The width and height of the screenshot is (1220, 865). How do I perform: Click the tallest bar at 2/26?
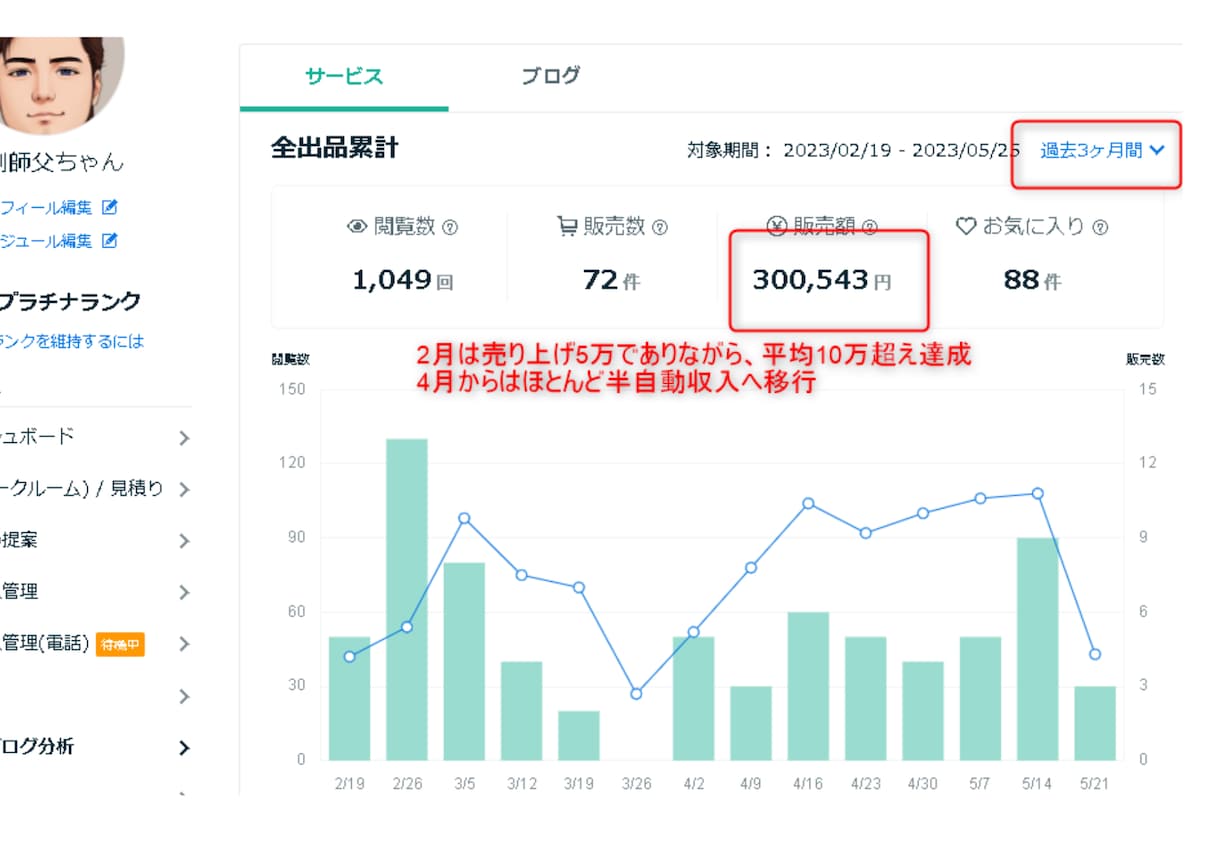click(x=407, y=599)
